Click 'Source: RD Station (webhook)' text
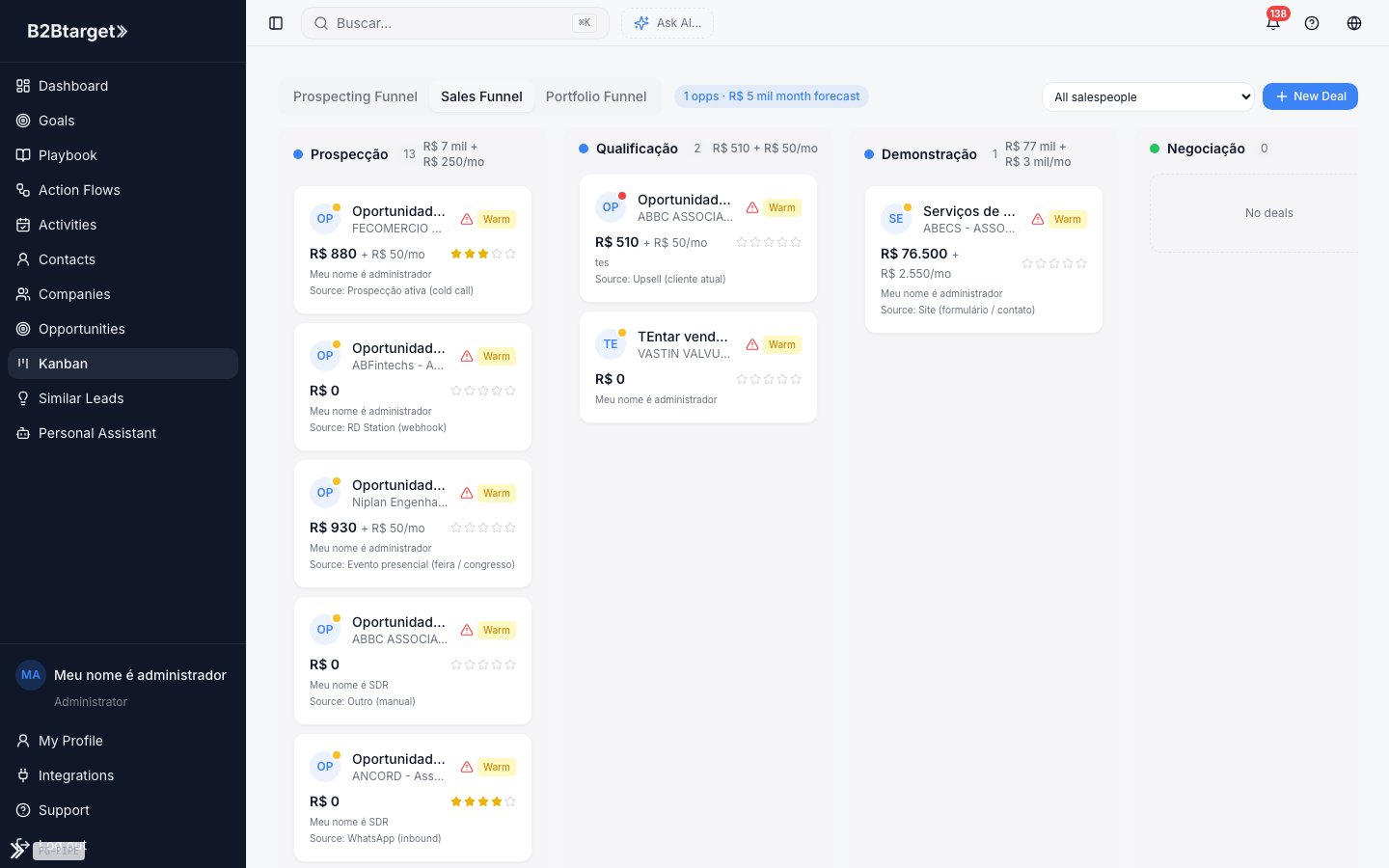 point(378,427)
